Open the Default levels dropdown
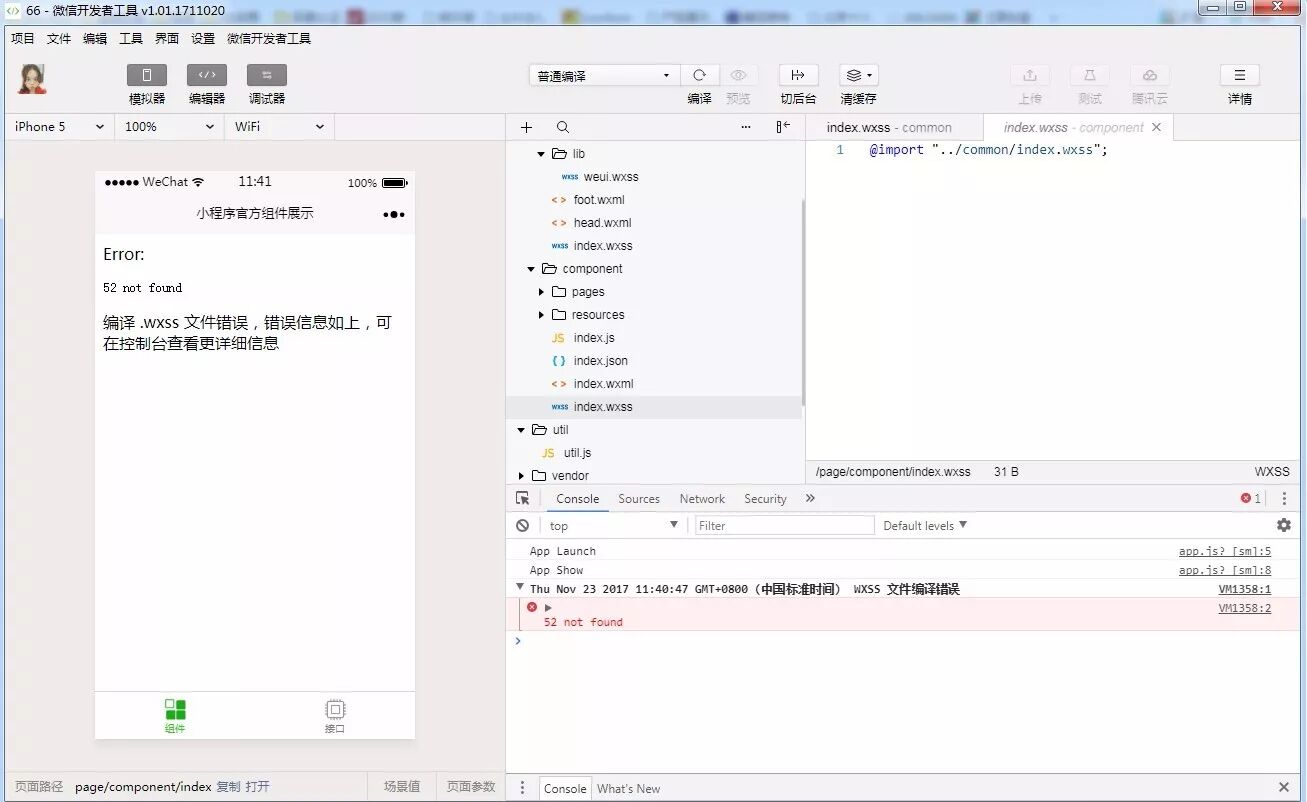 (925, 525)
